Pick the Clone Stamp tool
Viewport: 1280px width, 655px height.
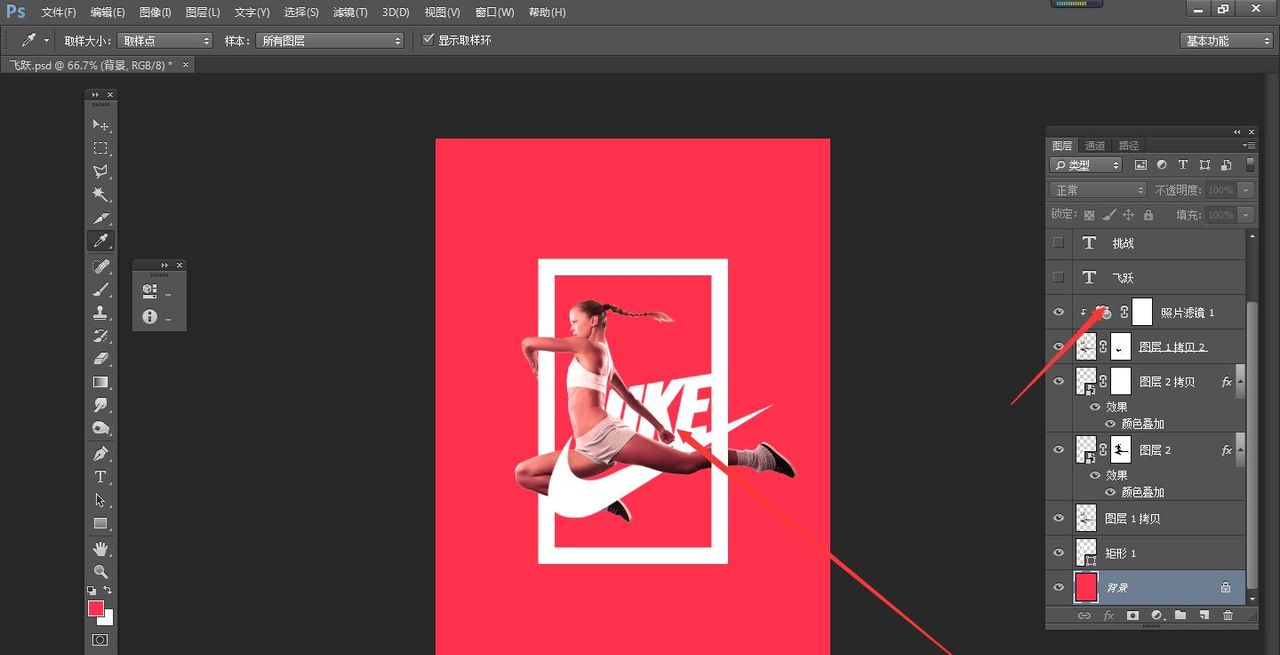(x=101, y=312)
